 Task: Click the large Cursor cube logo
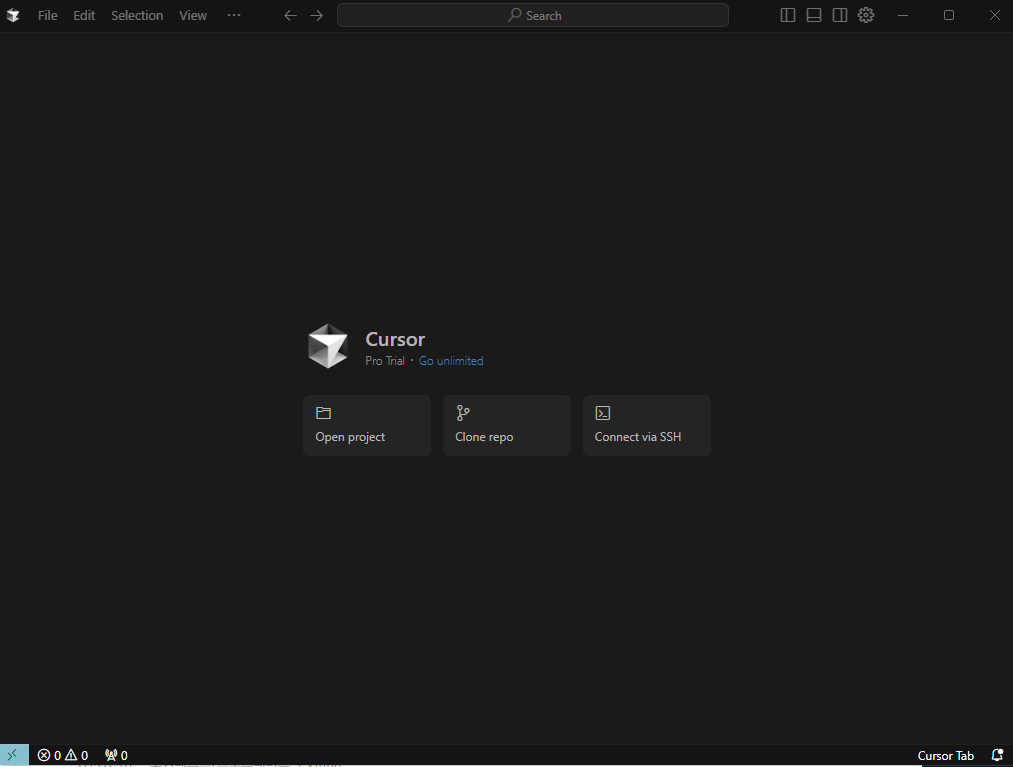(x=328, y=346)
